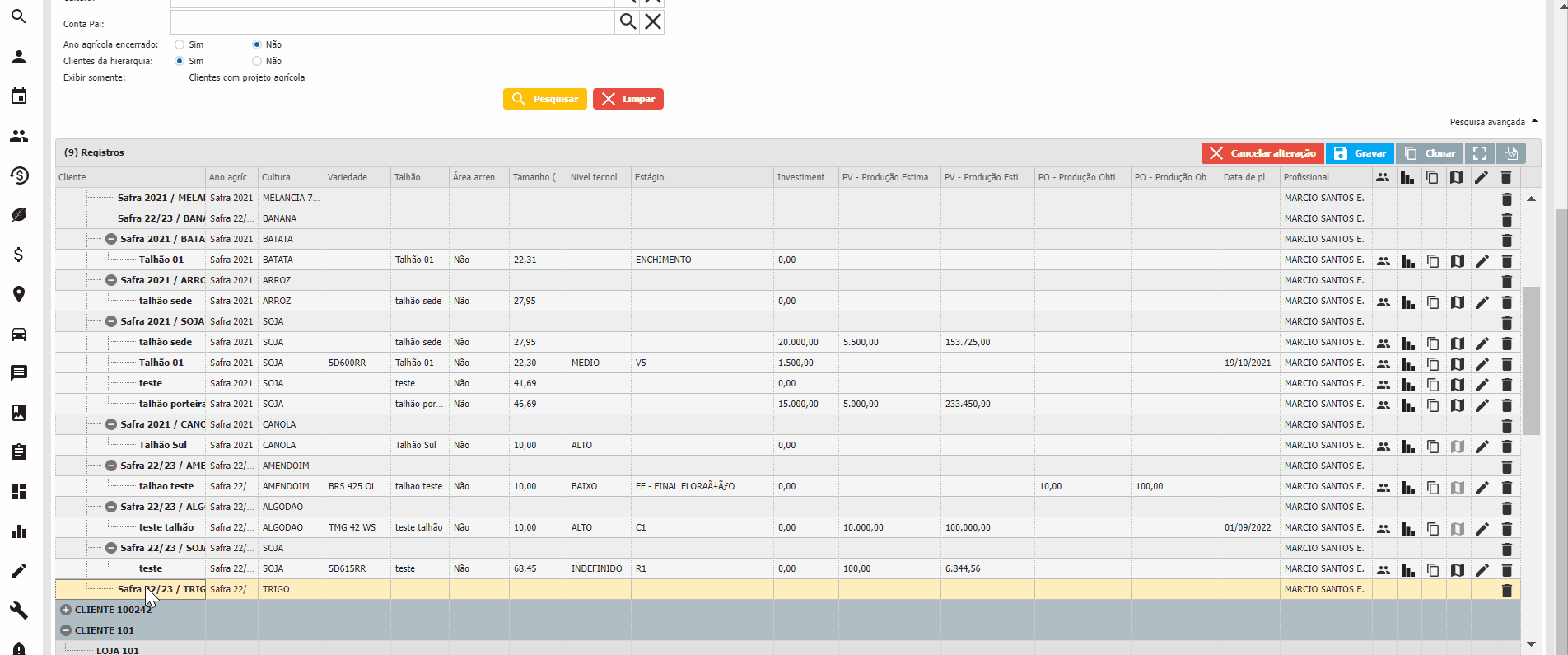People icon on talhao teste AMENDOIM row
This screenshot has width=1568, height=655.
click(1384, 487)
